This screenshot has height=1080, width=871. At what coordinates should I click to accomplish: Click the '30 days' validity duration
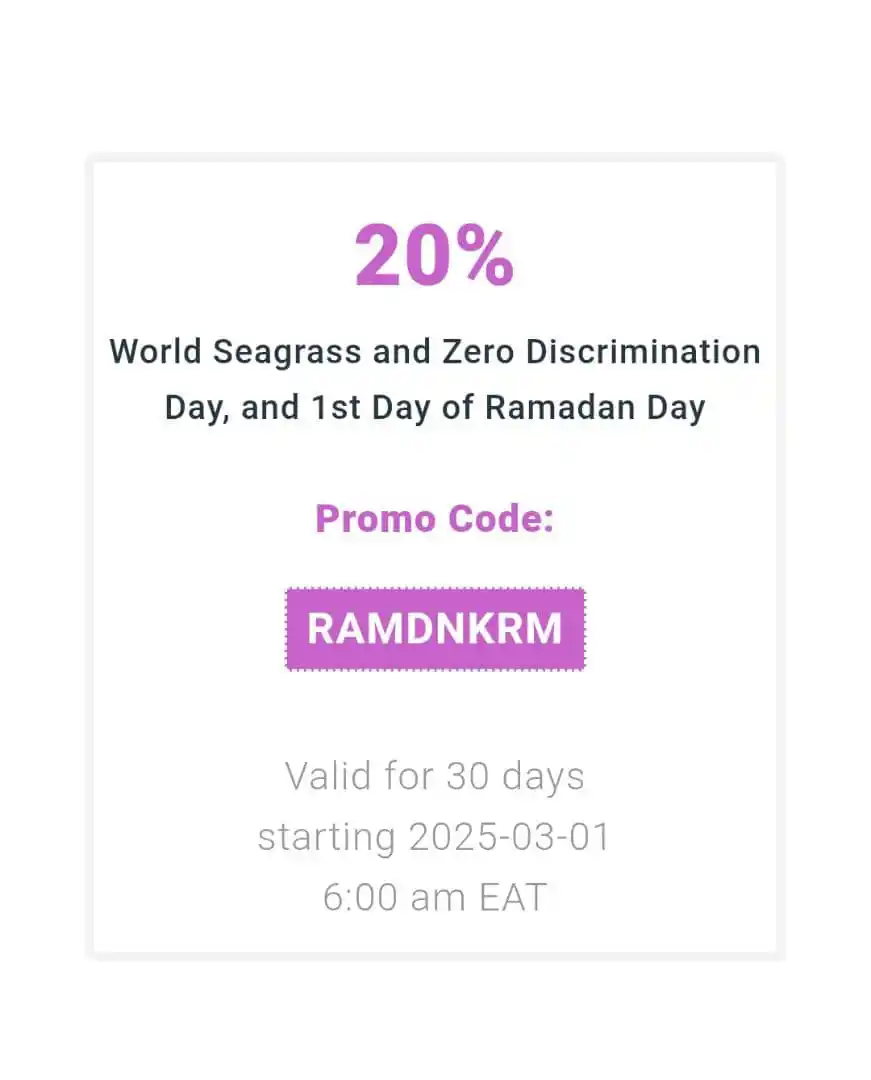point(516,776)
